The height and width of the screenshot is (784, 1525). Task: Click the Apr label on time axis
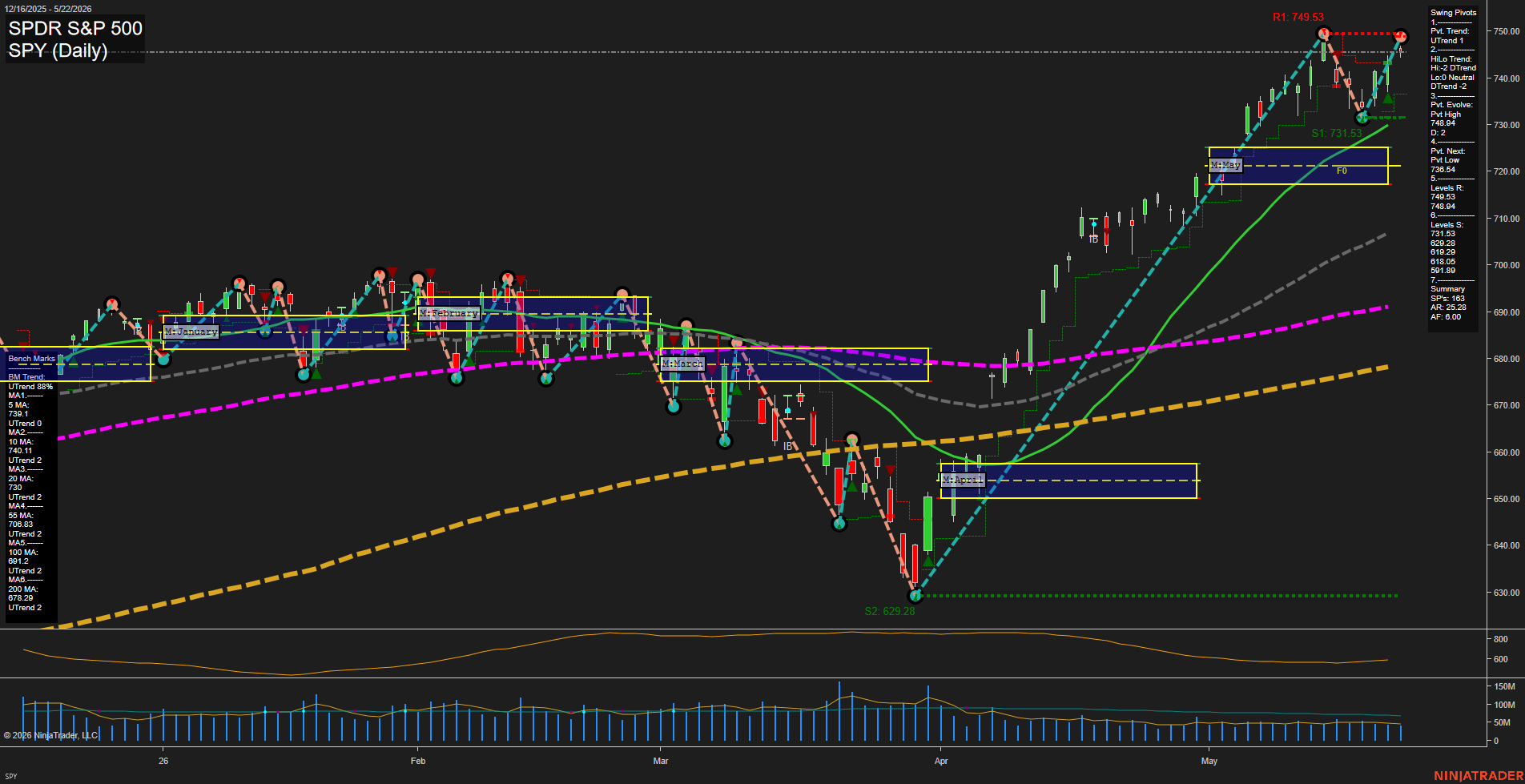click(x=941, y=761)
